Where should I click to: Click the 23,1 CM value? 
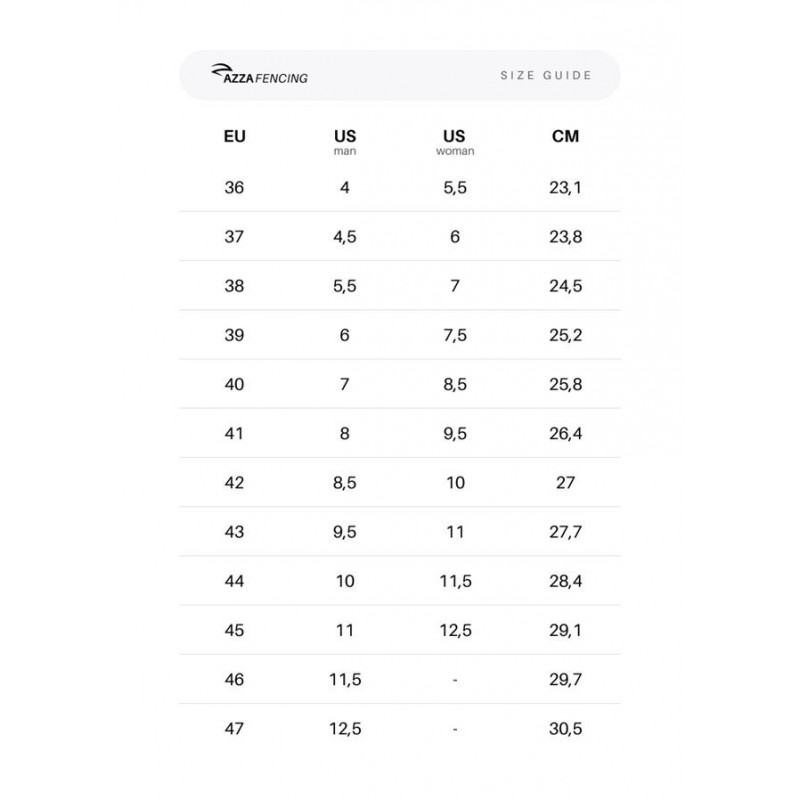point(565,188)
